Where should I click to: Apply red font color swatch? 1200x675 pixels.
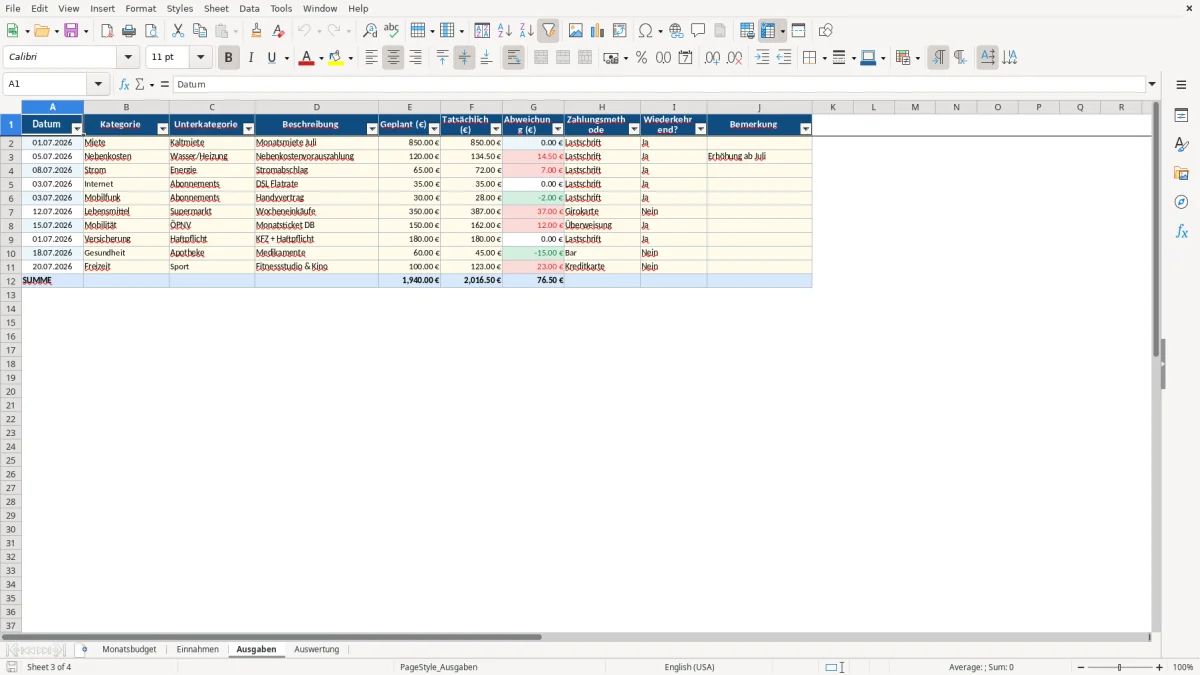(x=306, y=58)
